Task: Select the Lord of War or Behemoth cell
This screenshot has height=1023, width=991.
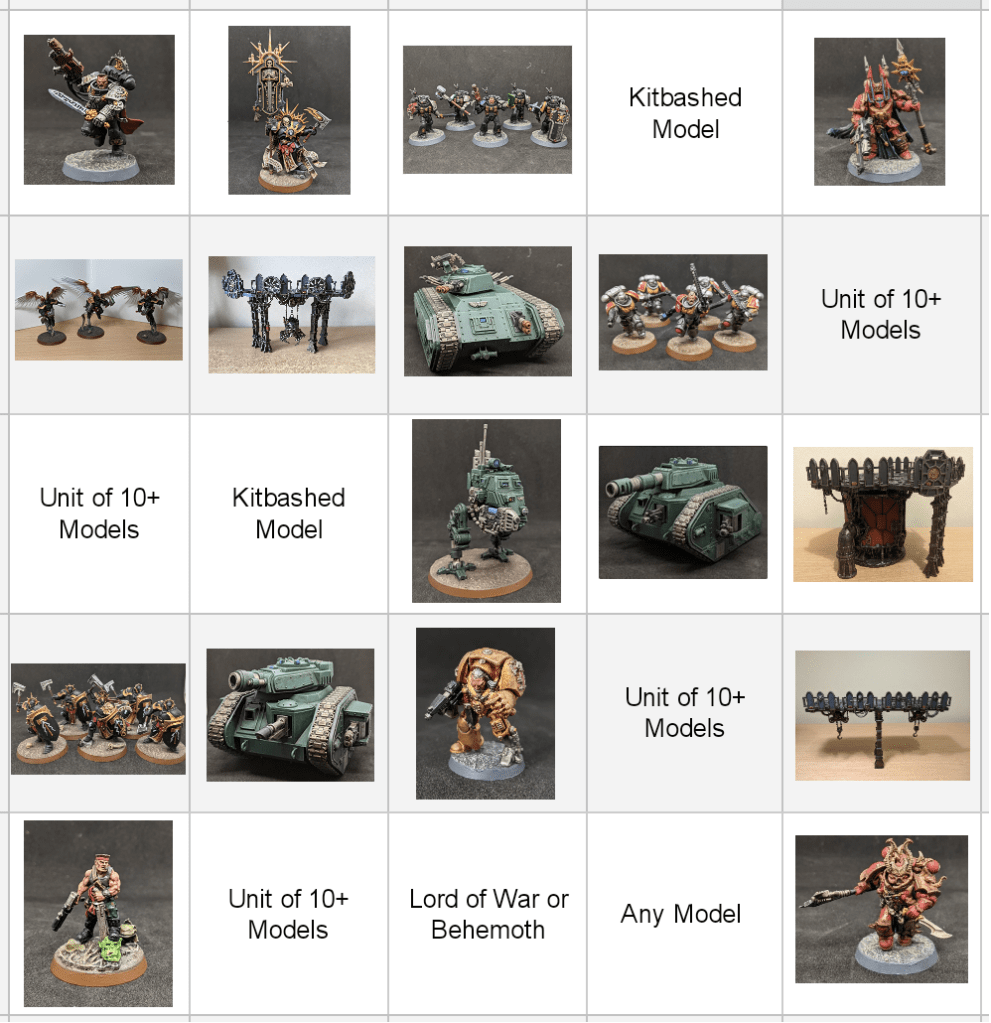Action: pyautogui.click(x=488, y=914)
